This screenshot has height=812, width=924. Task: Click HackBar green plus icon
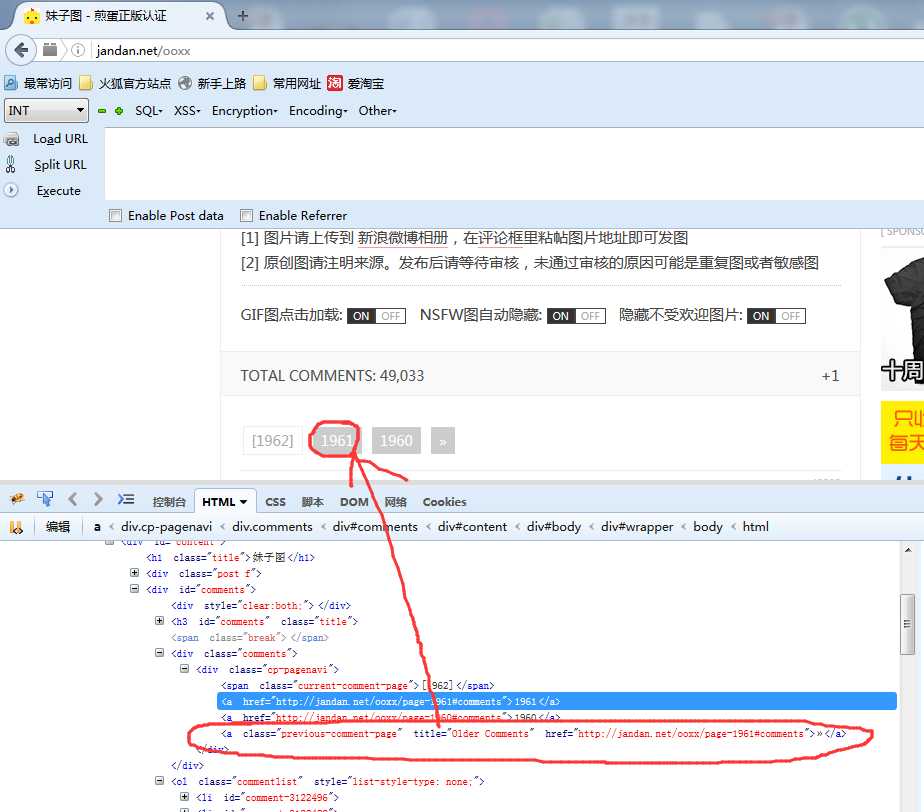[x=119, y=111]
